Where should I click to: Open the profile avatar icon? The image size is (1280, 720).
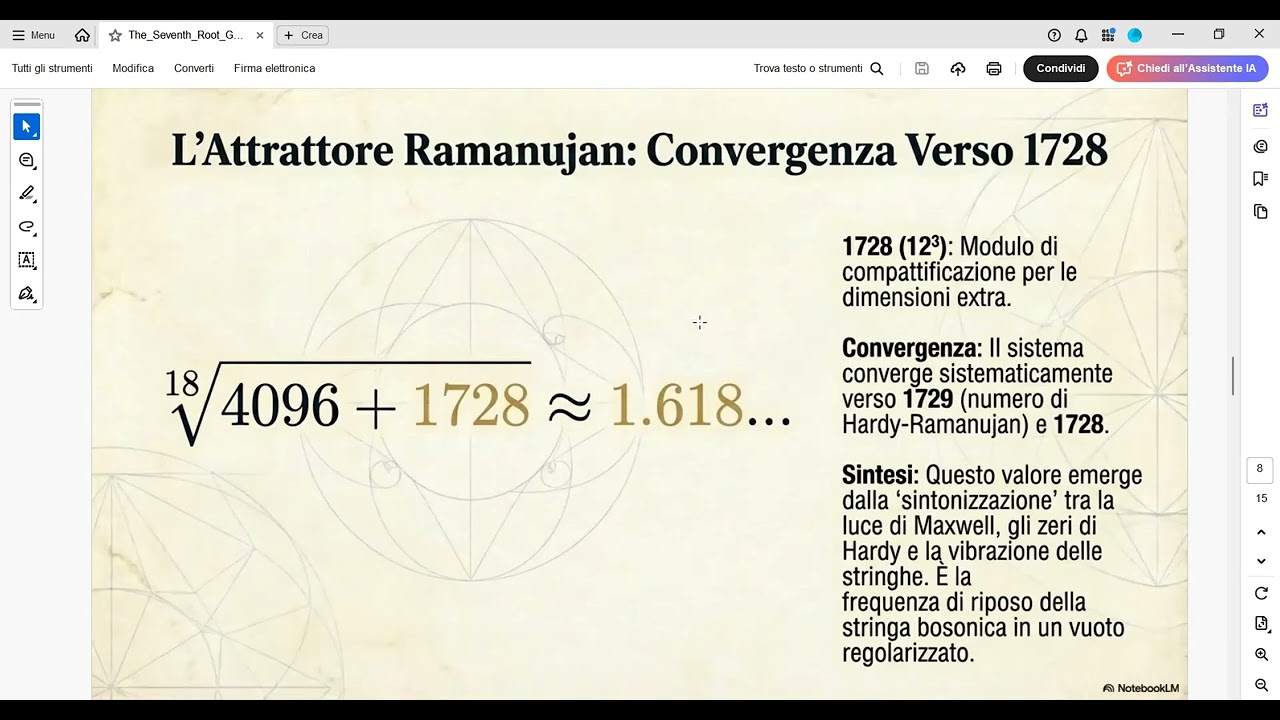coord(1135,35)
